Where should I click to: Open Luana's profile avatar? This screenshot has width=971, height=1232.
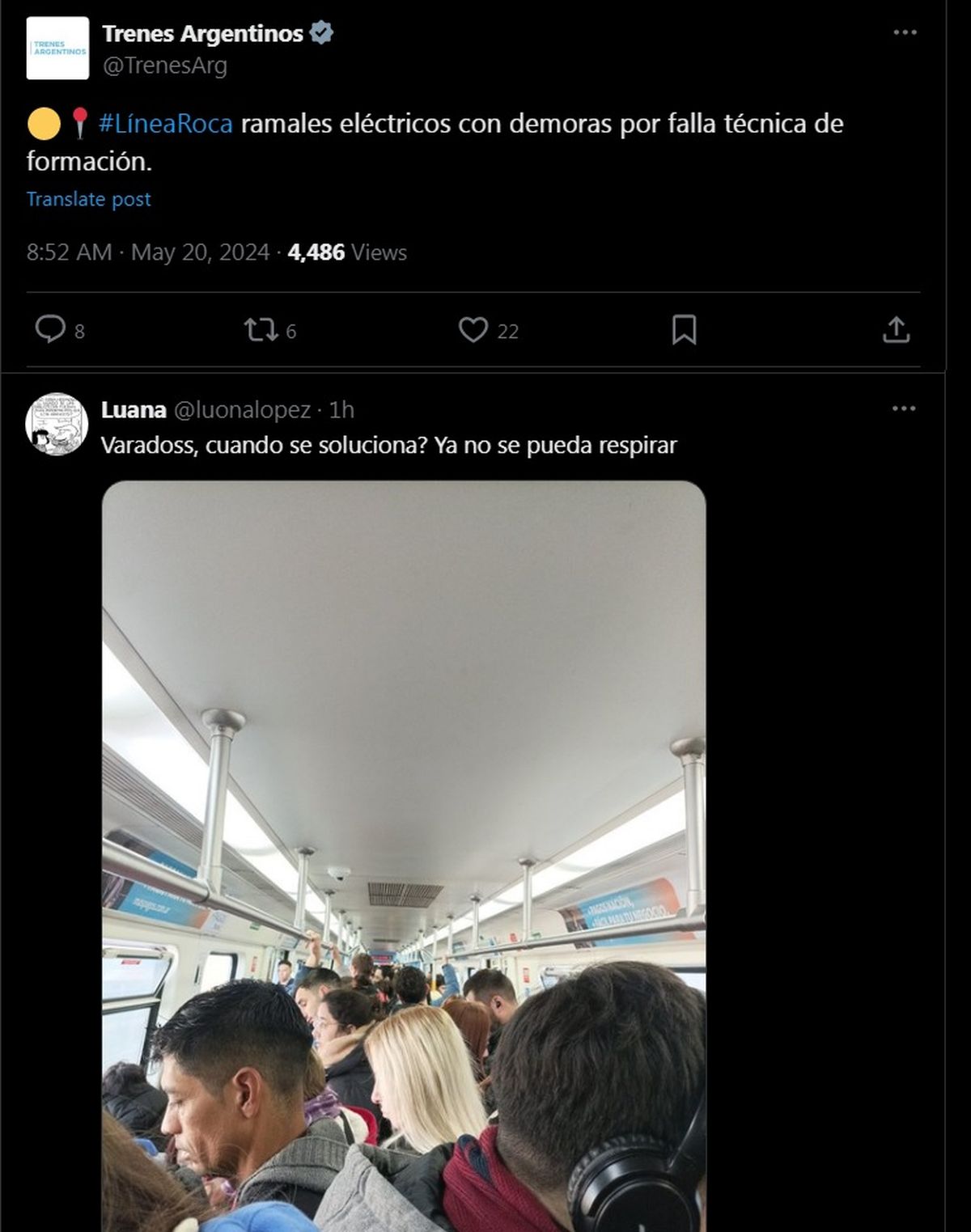click(57, 424)
